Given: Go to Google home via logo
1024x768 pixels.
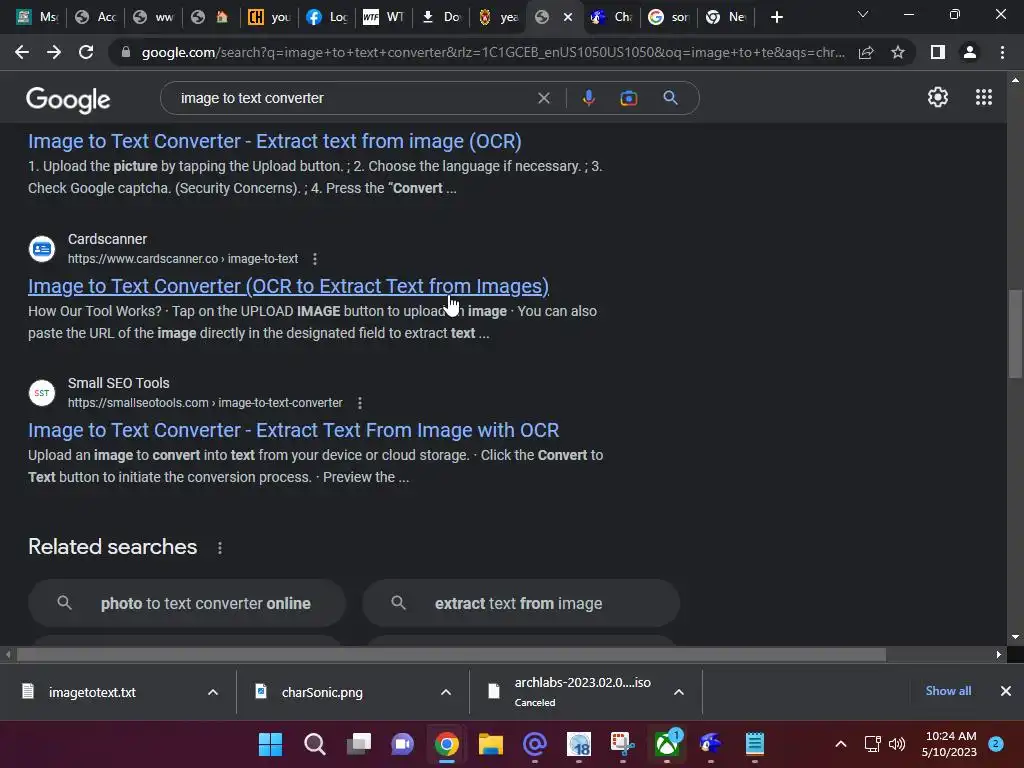Looking at the screenshot, I should (x=68, y=99).
